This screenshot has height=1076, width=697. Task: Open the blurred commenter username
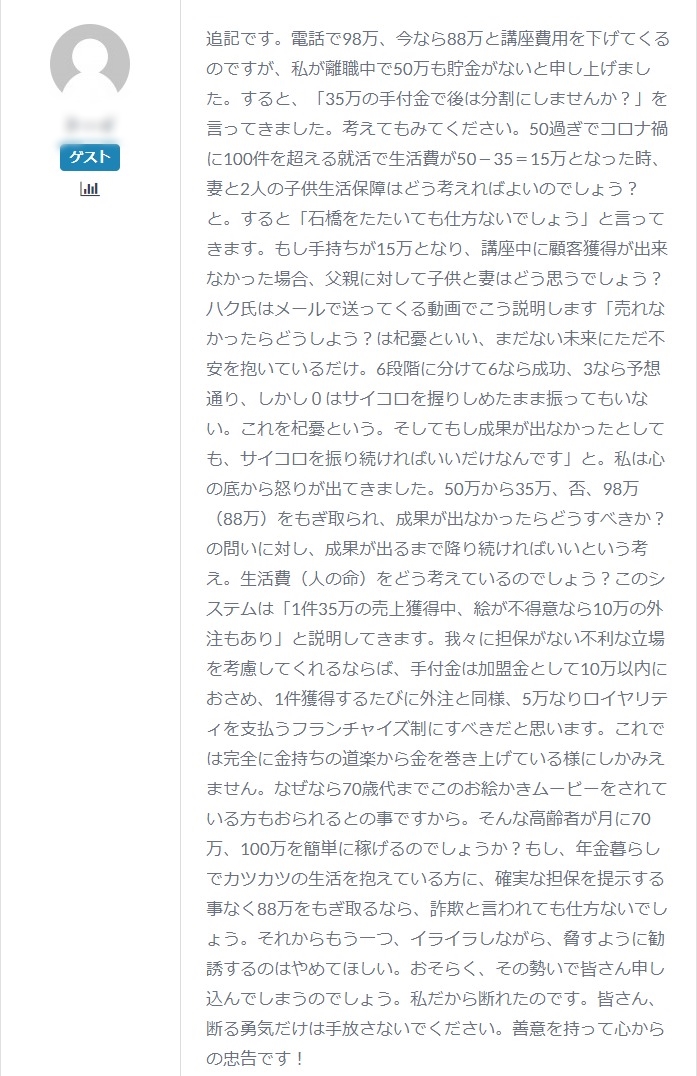[90, 126]
